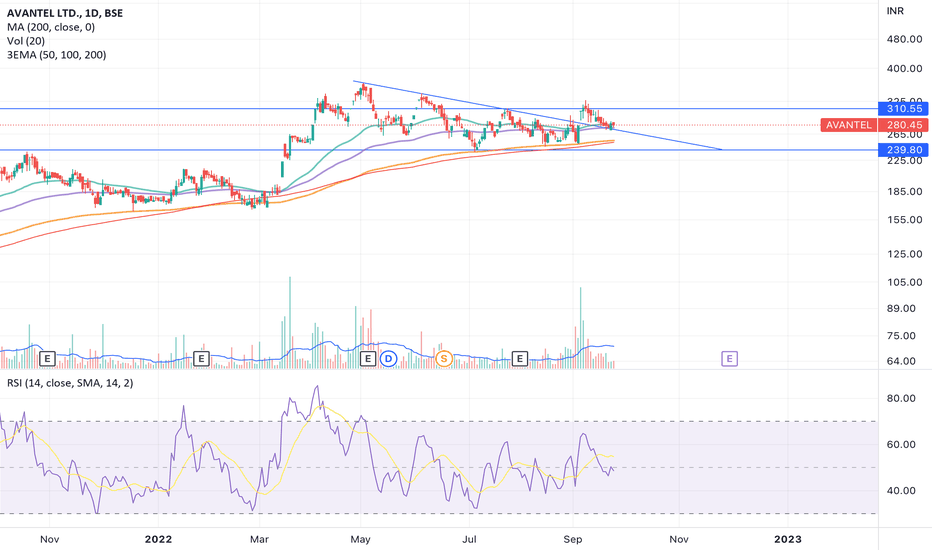Image resolution: width=932 pixels, height=550 pixels.
Task: Click the 75.00 price axis value
Action: tap(901, 335)
